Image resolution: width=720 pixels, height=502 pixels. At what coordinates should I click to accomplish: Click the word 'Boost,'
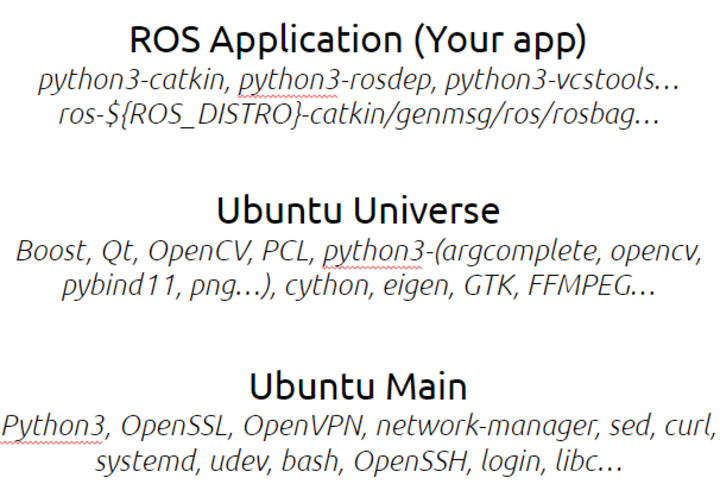[54, 251]
